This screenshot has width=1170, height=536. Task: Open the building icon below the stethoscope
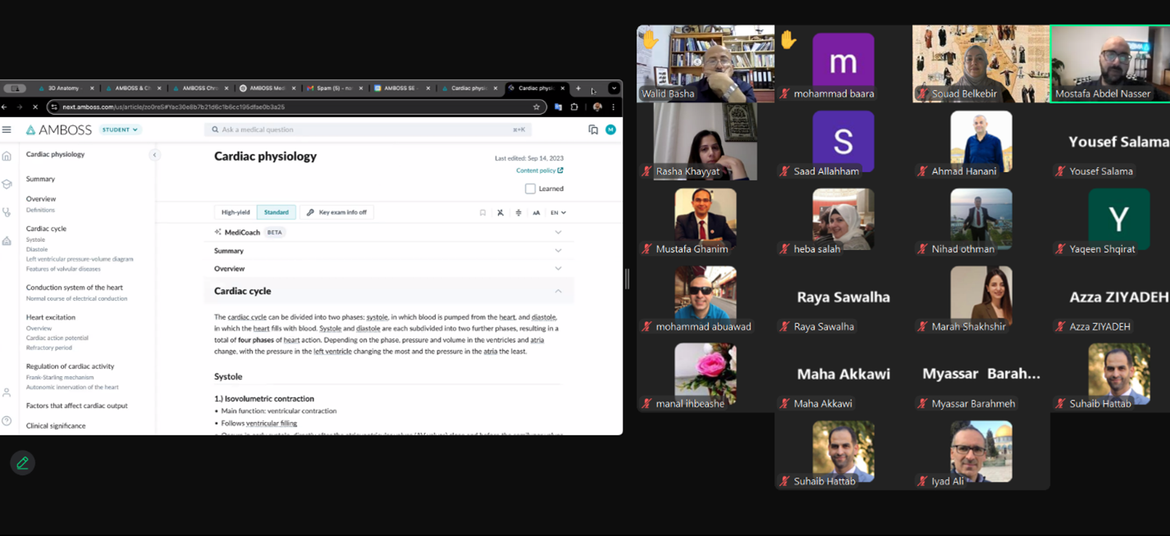point(7,240)
